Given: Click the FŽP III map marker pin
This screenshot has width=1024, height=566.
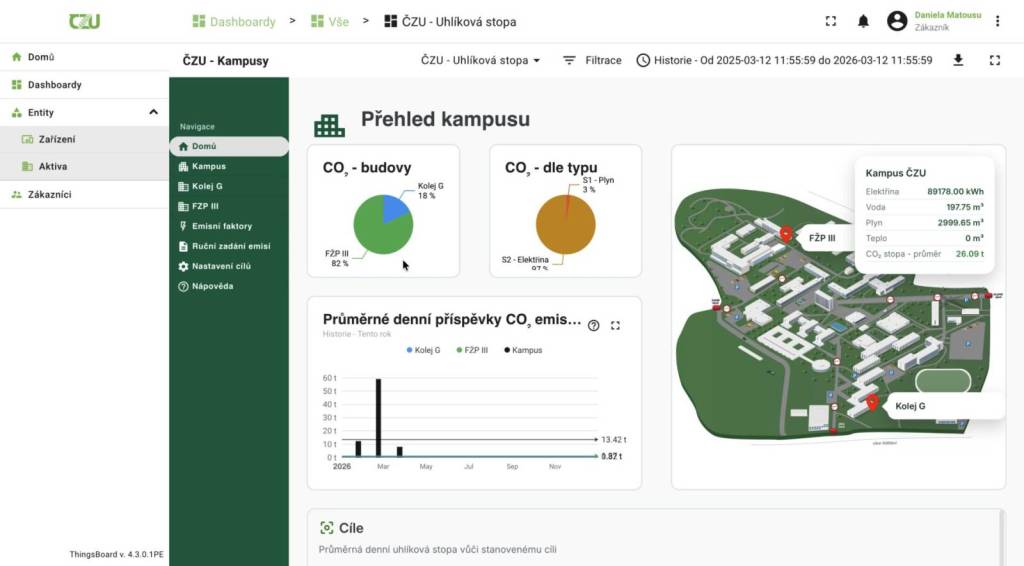Looking at the screenshot, I should click(786, 234).
